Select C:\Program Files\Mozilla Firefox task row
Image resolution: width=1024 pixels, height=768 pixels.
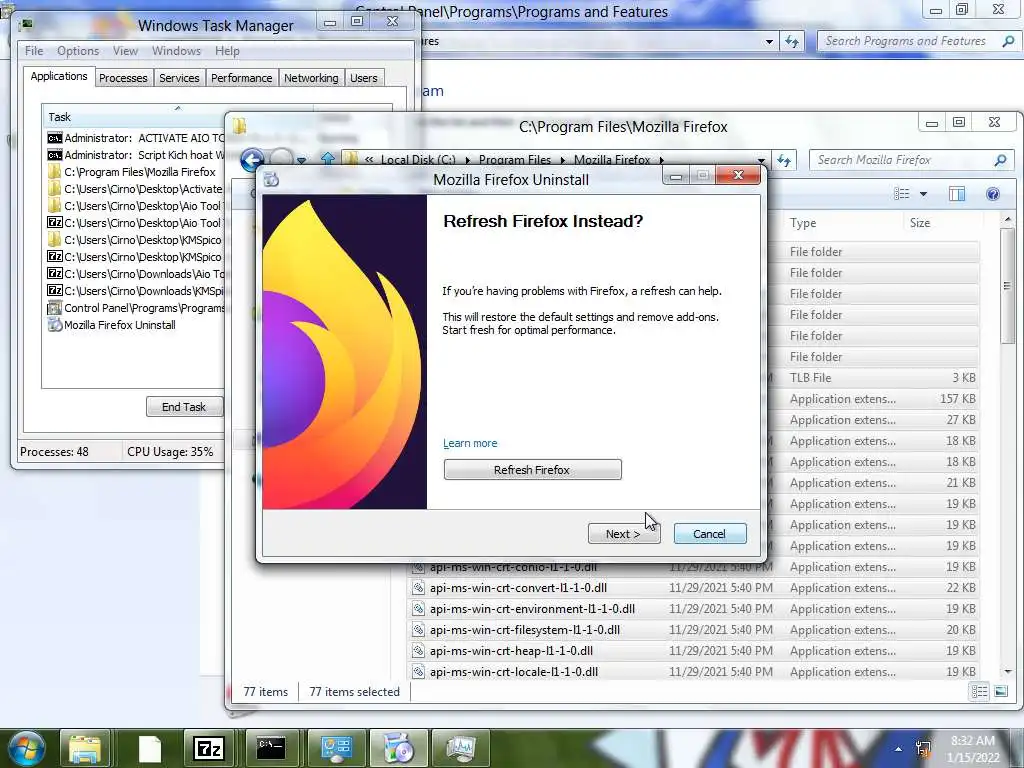tap(135, 172)
